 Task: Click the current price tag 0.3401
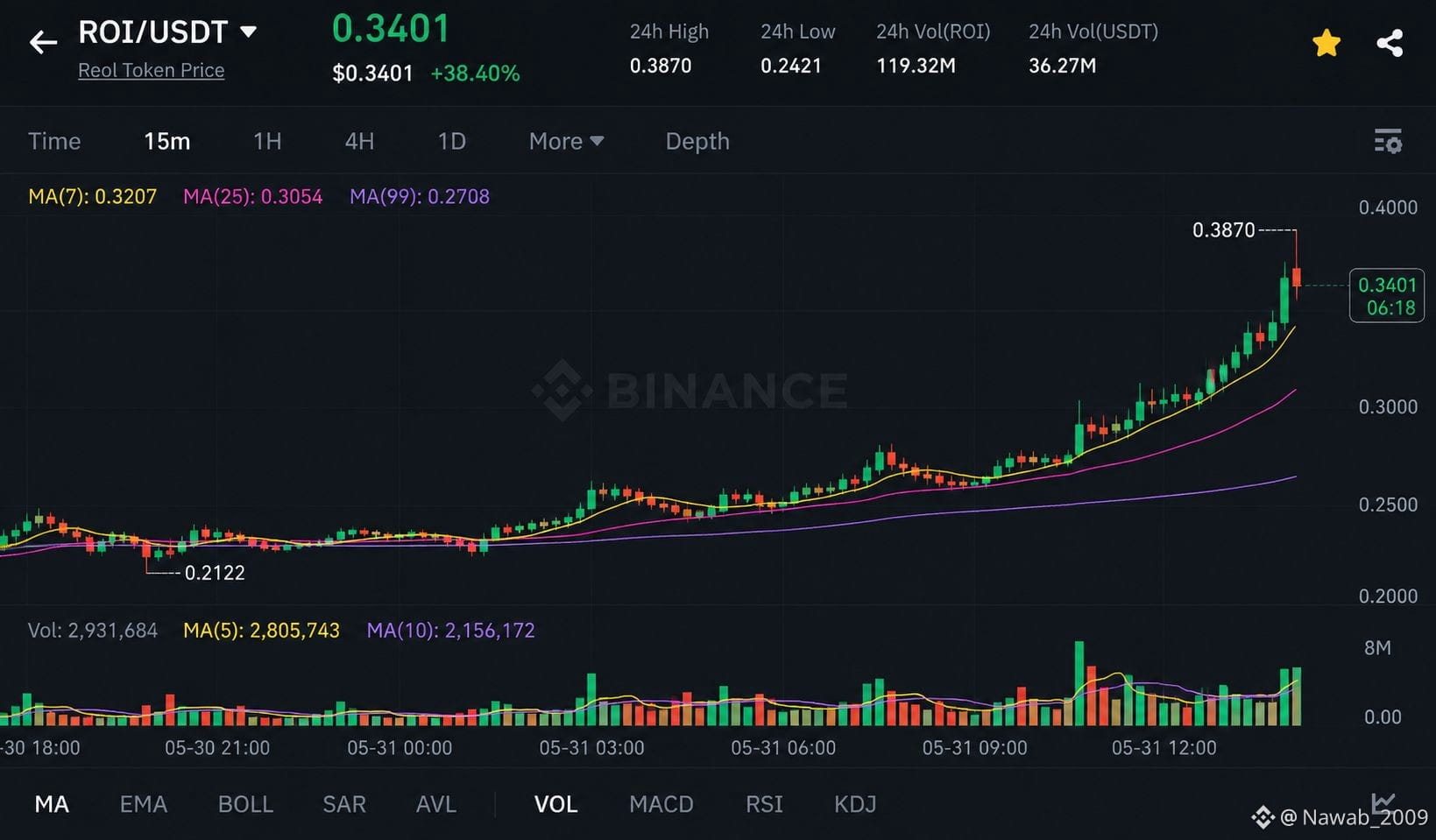click(1387, 296)
